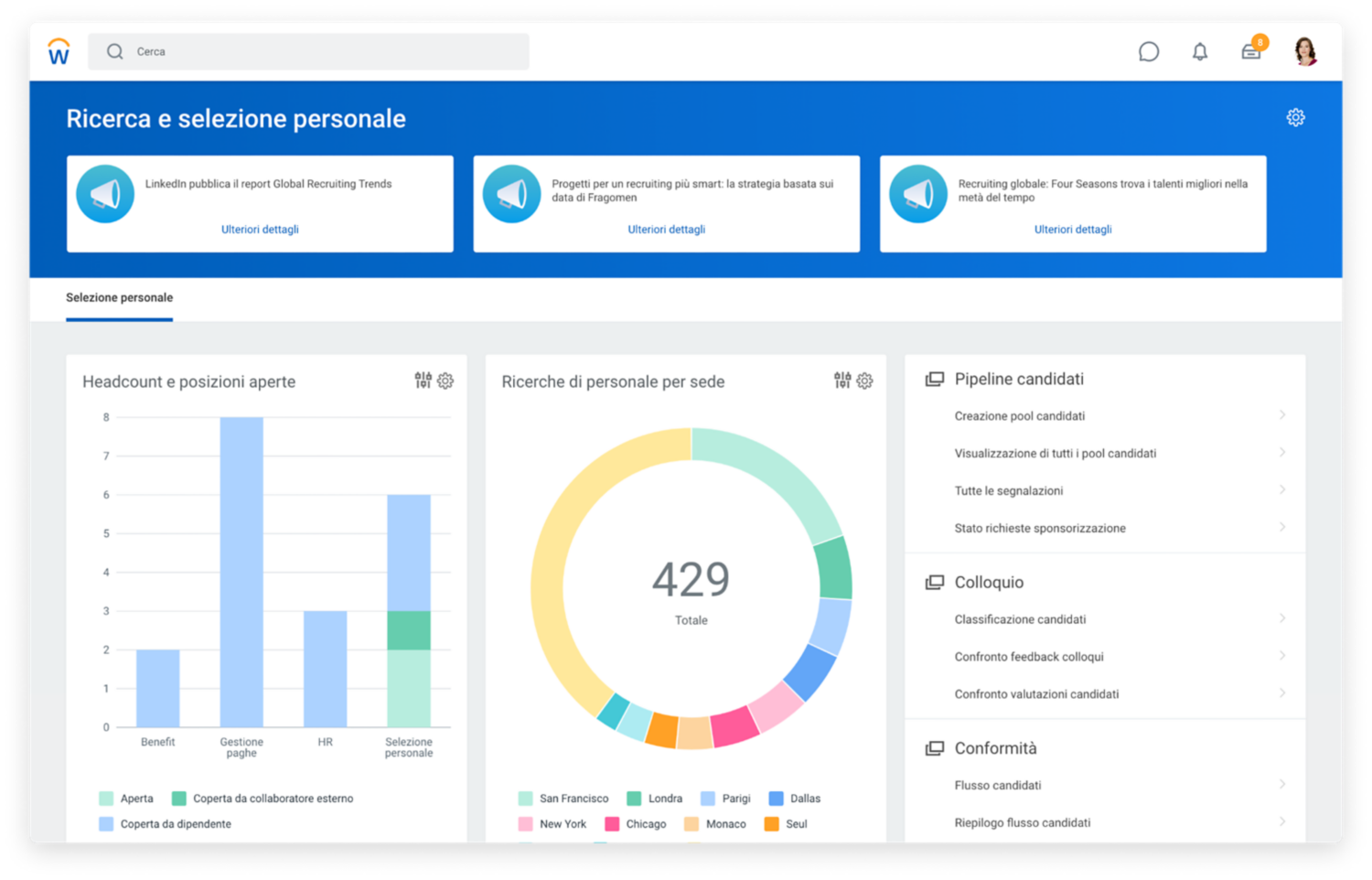Click the Headcount e posizioni aperte title
Viewport: 1372px width, 880px height.
tap(189, 381)
